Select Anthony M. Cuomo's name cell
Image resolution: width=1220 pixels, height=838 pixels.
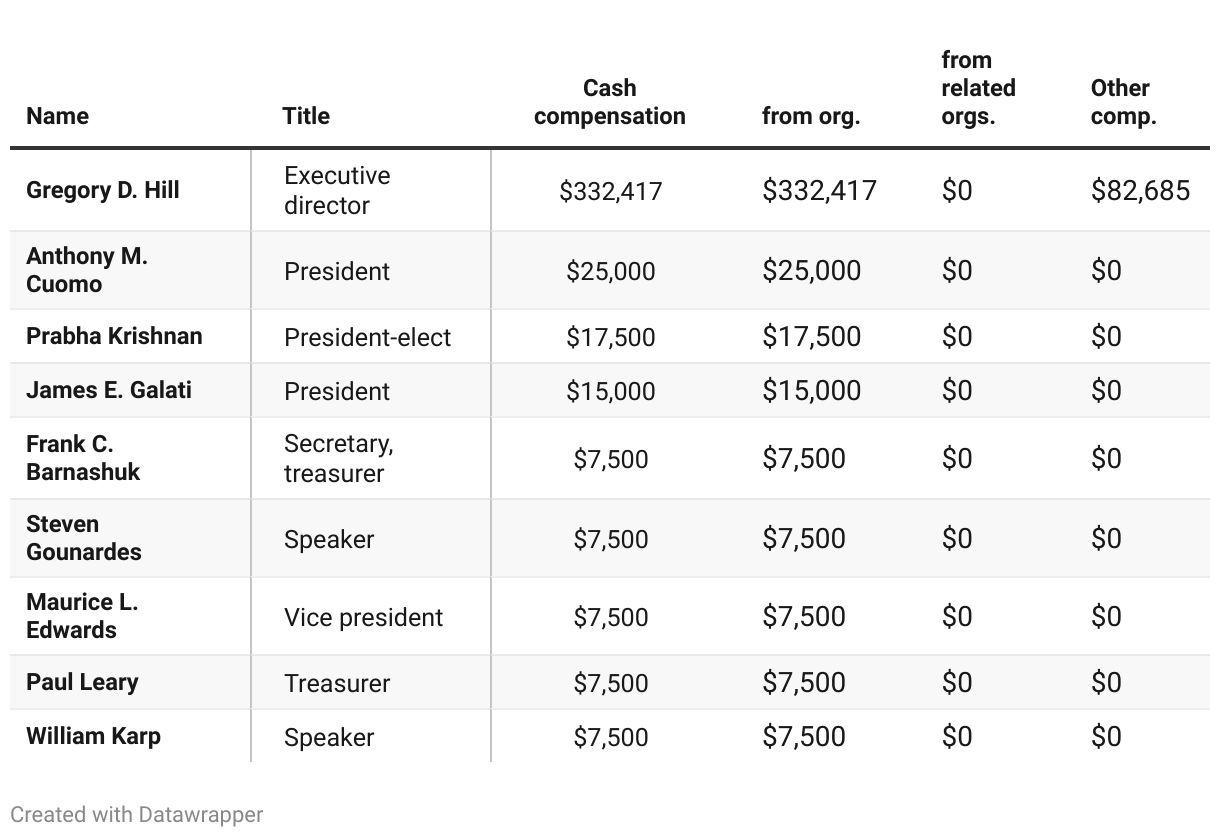point(87,270)
